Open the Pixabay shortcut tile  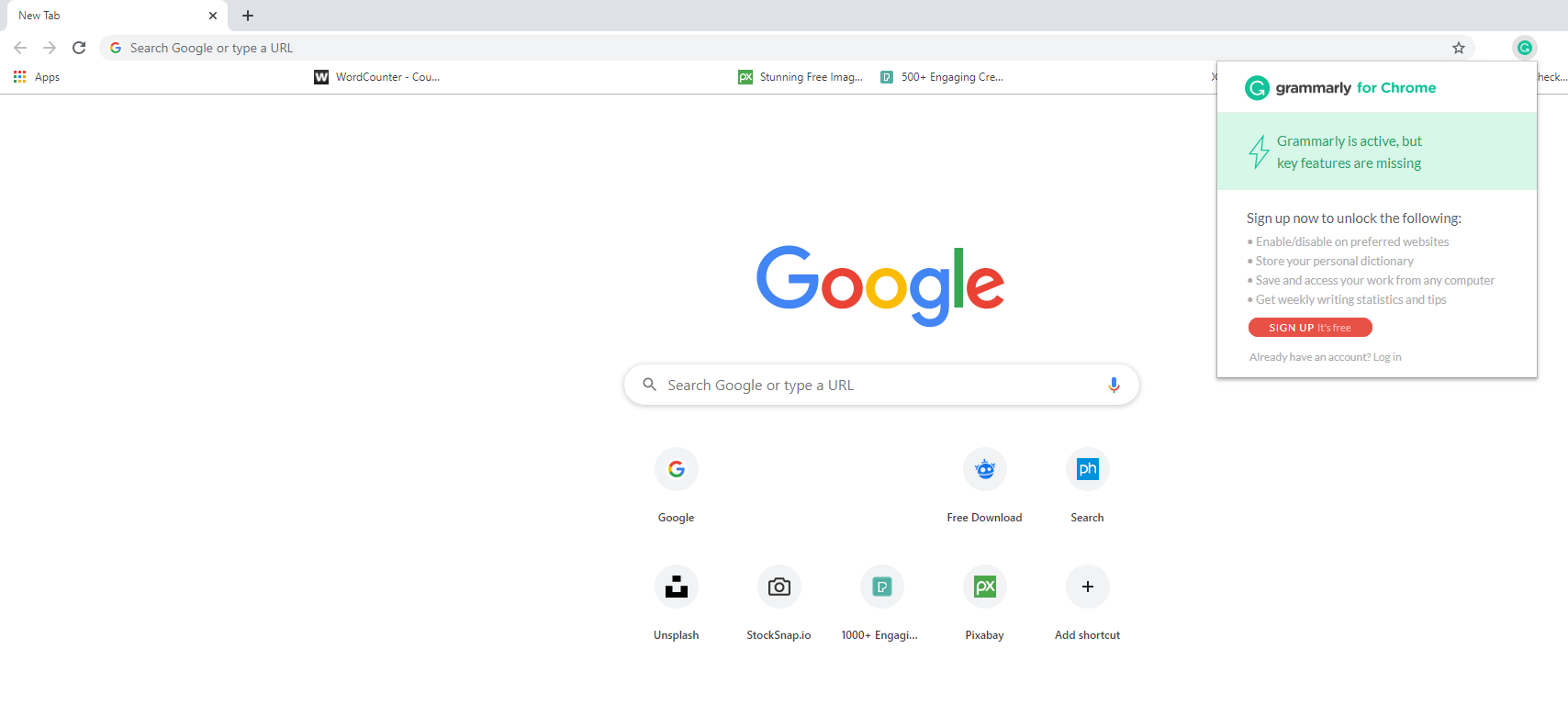click(985, 603)
